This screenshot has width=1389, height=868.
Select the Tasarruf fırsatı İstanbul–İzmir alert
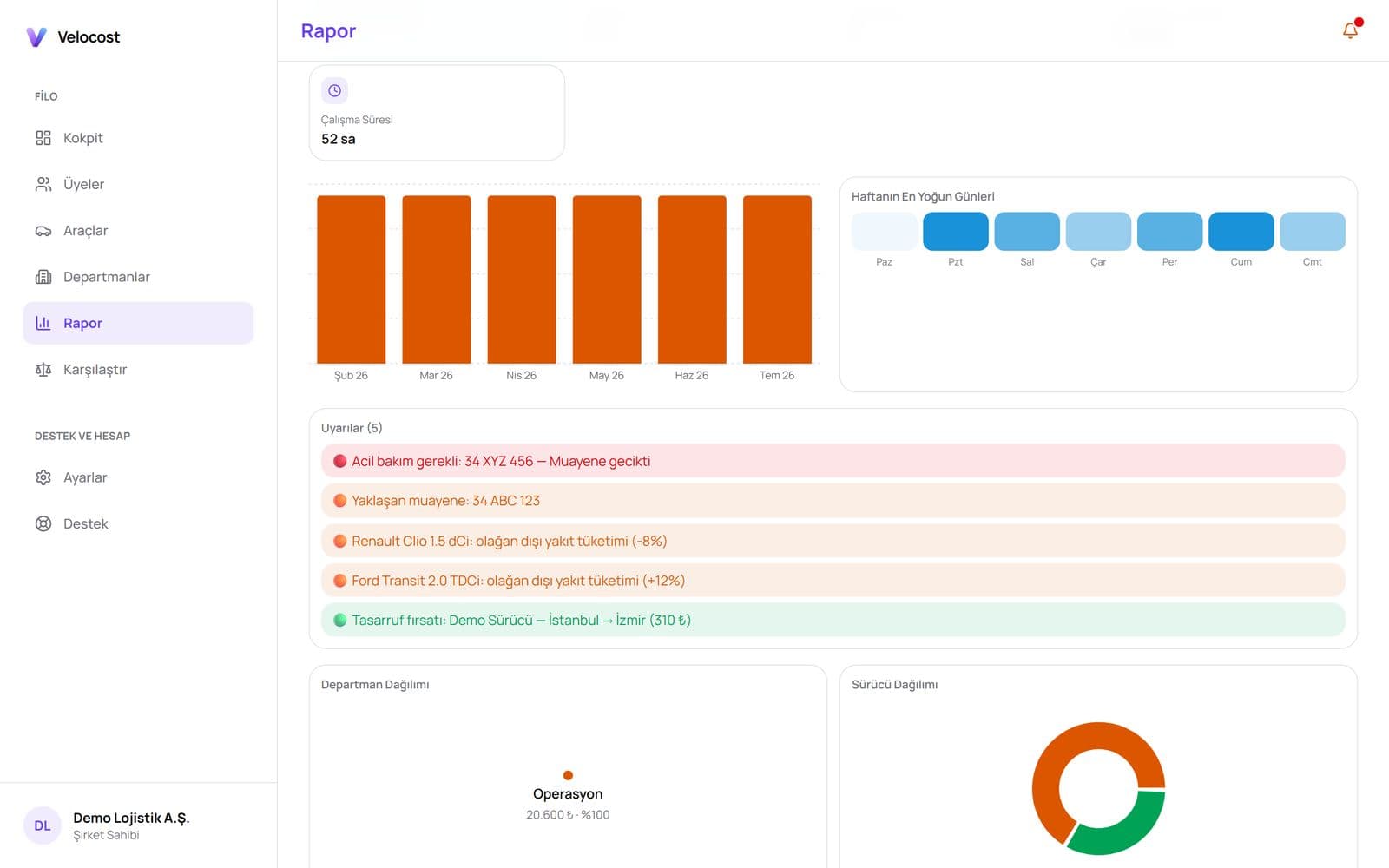point(833,620)
